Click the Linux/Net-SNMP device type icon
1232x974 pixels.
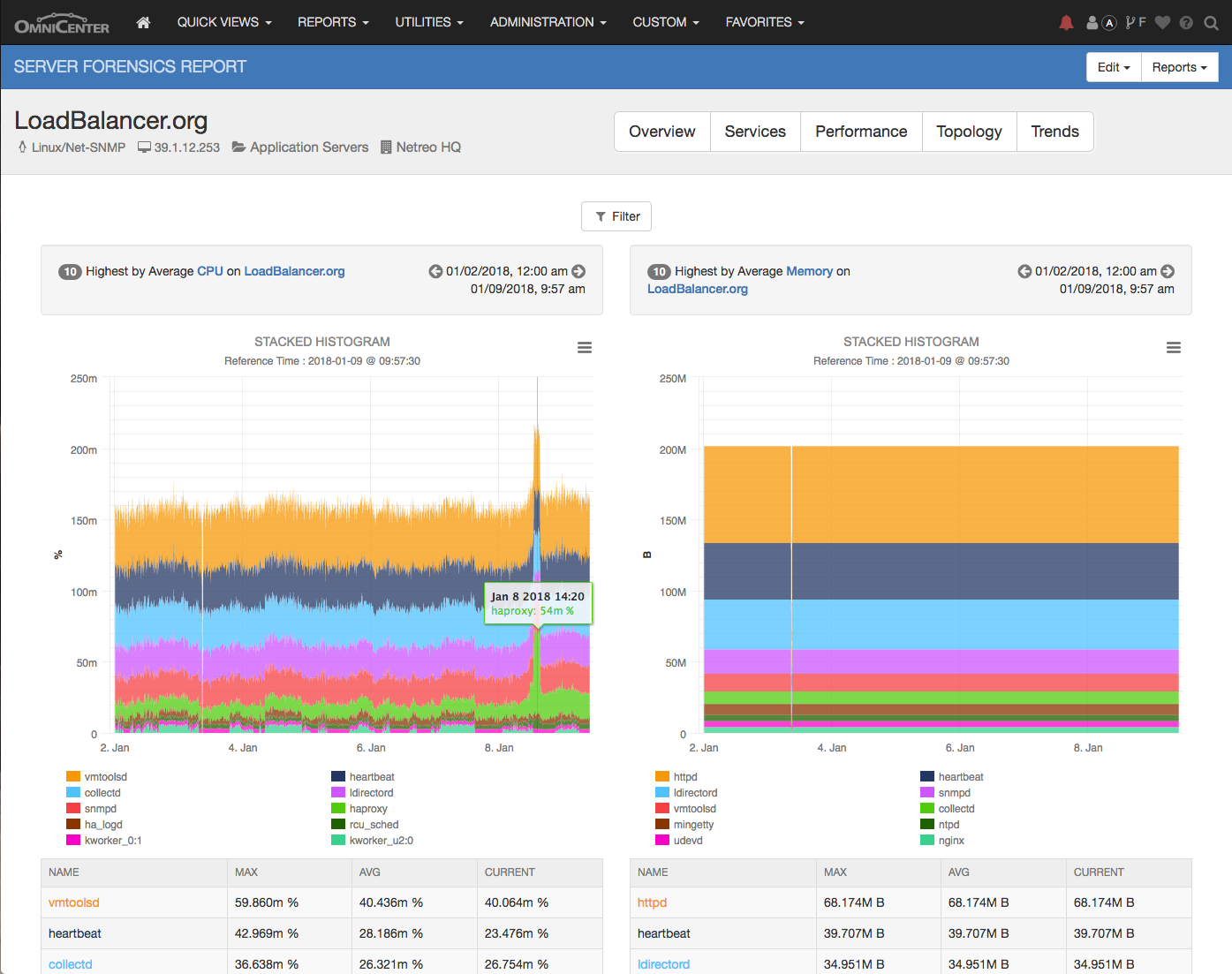click(x=22, y=147)
